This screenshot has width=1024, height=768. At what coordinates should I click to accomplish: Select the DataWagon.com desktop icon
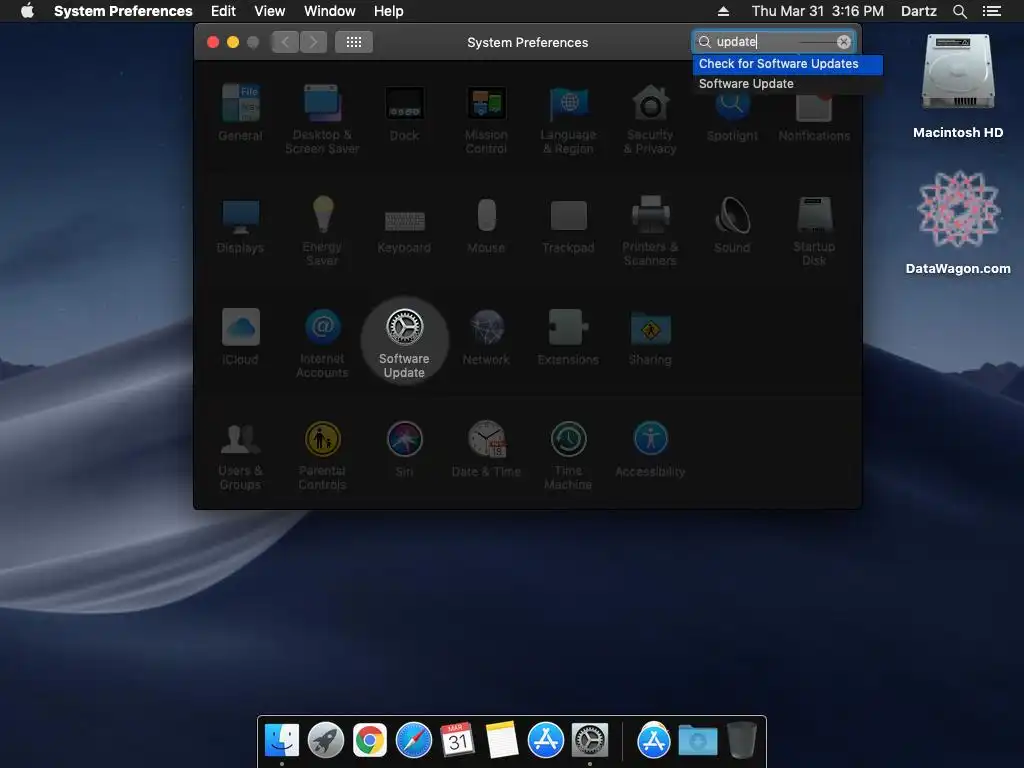958,222
